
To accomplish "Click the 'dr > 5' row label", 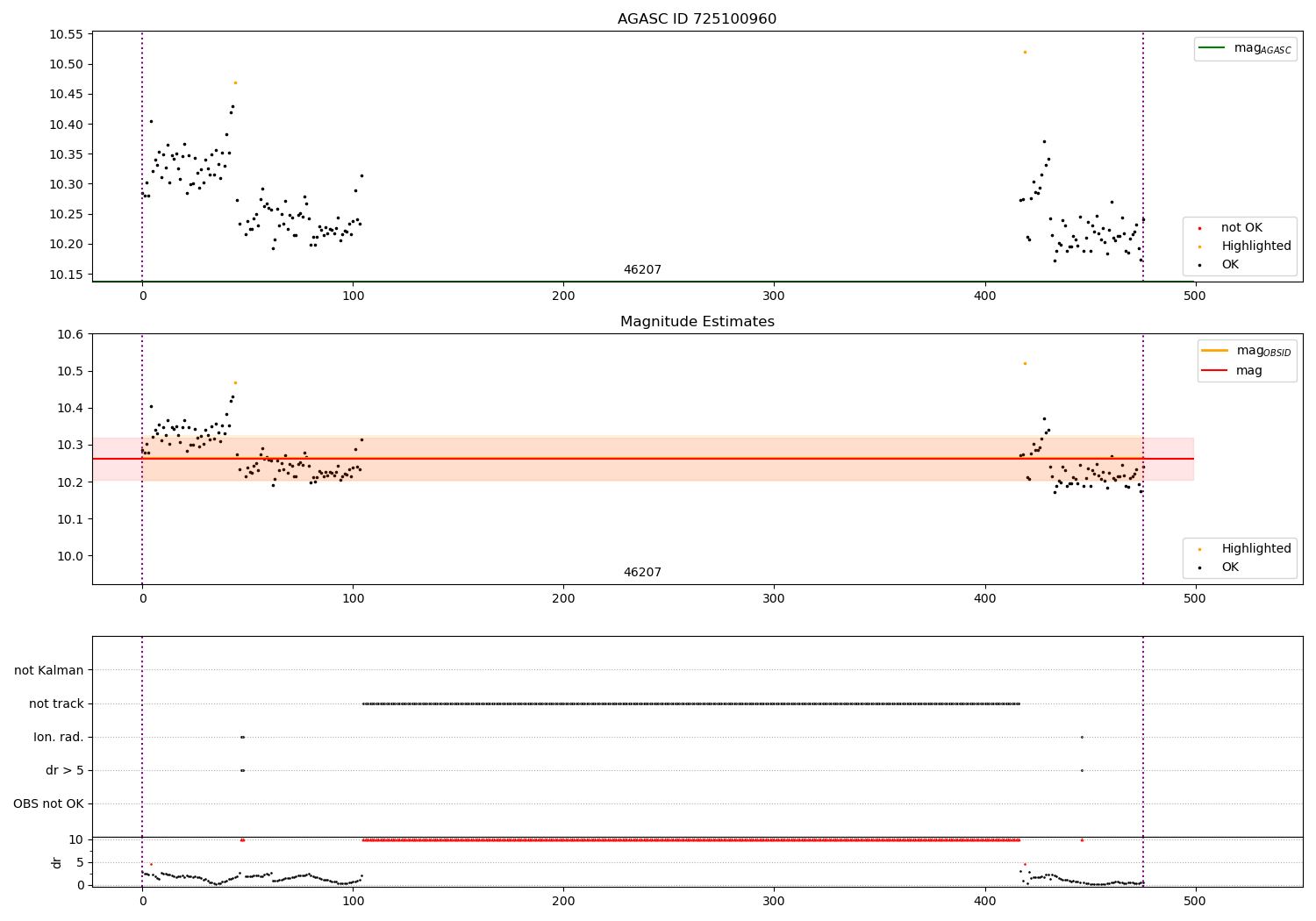I will click(65, 771).
